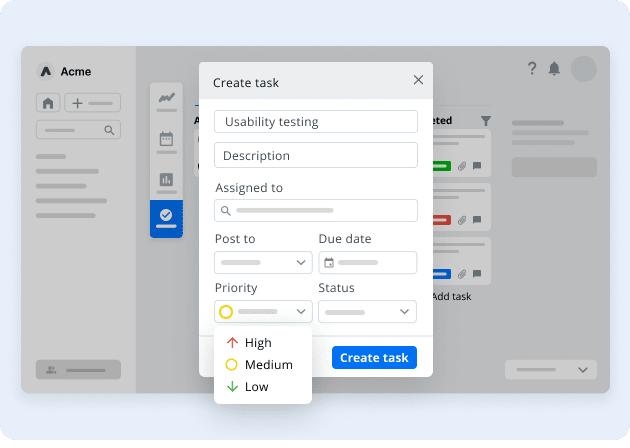This screenshot has width=630, height=448.
Task: Click the blue tag on third card
Action: 442,274
